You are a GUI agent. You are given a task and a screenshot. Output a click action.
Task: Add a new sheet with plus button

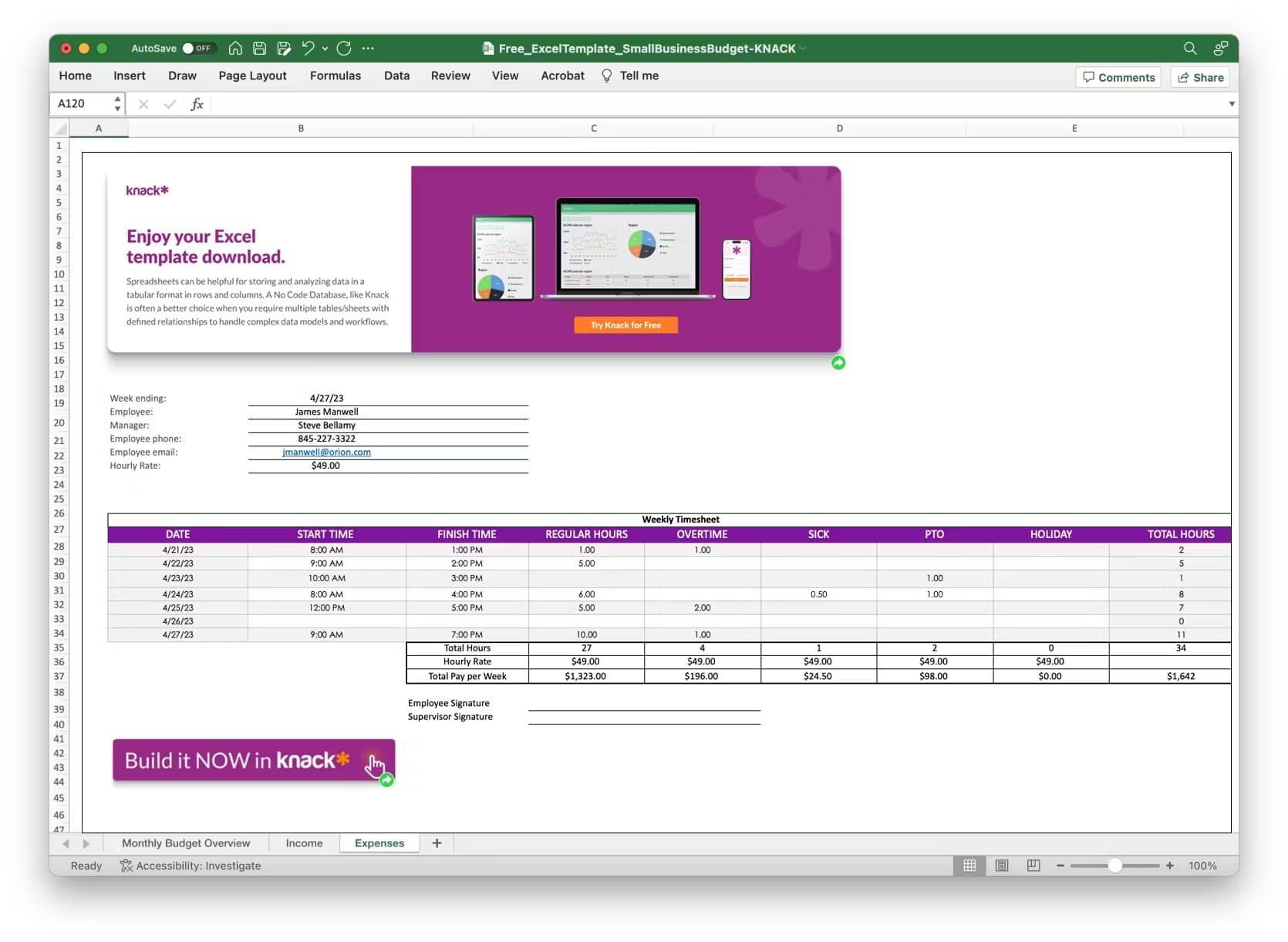tap(437, 843)
